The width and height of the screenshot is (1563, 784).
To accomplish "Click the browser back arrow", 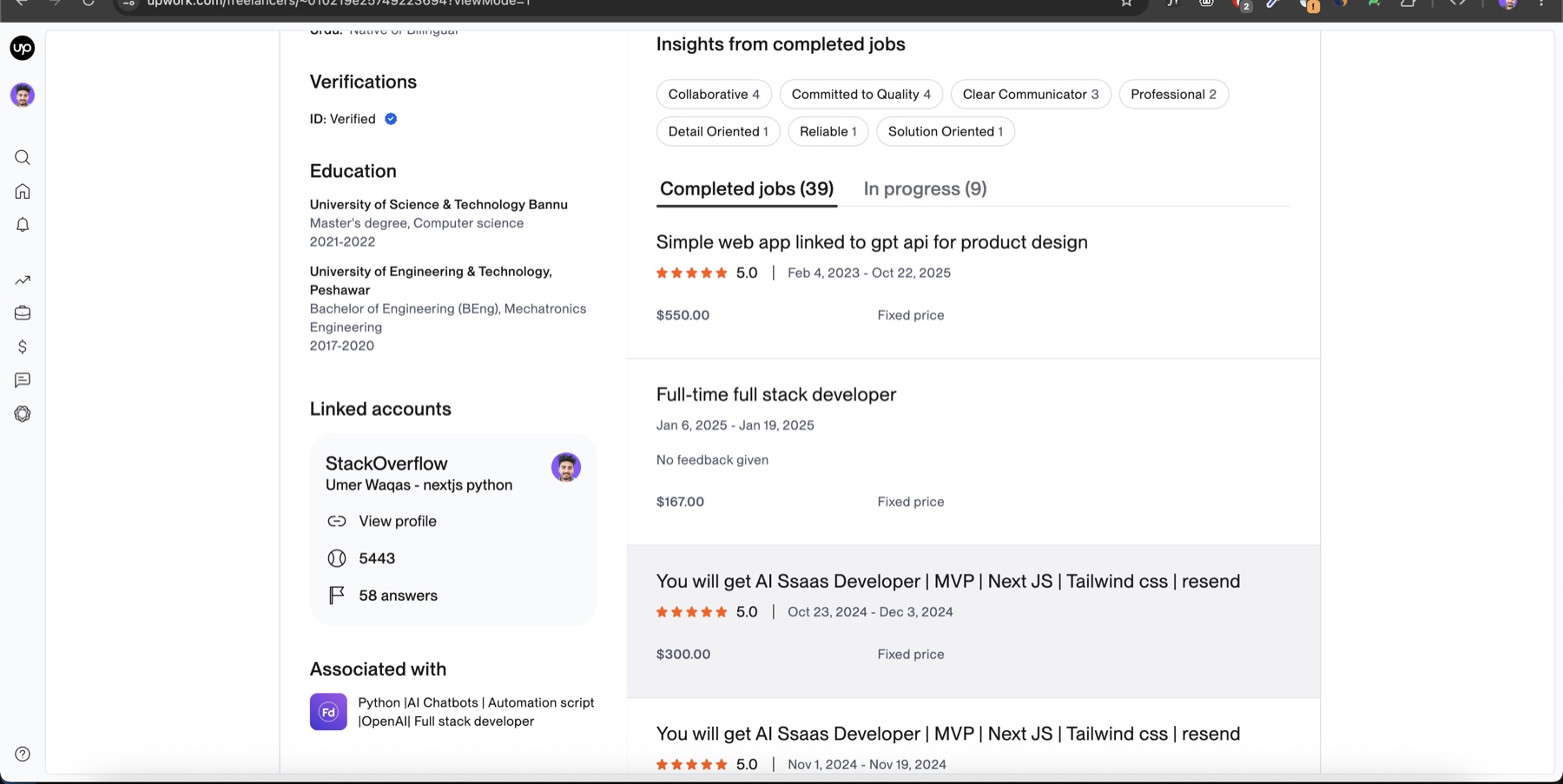I will [22, 3].
